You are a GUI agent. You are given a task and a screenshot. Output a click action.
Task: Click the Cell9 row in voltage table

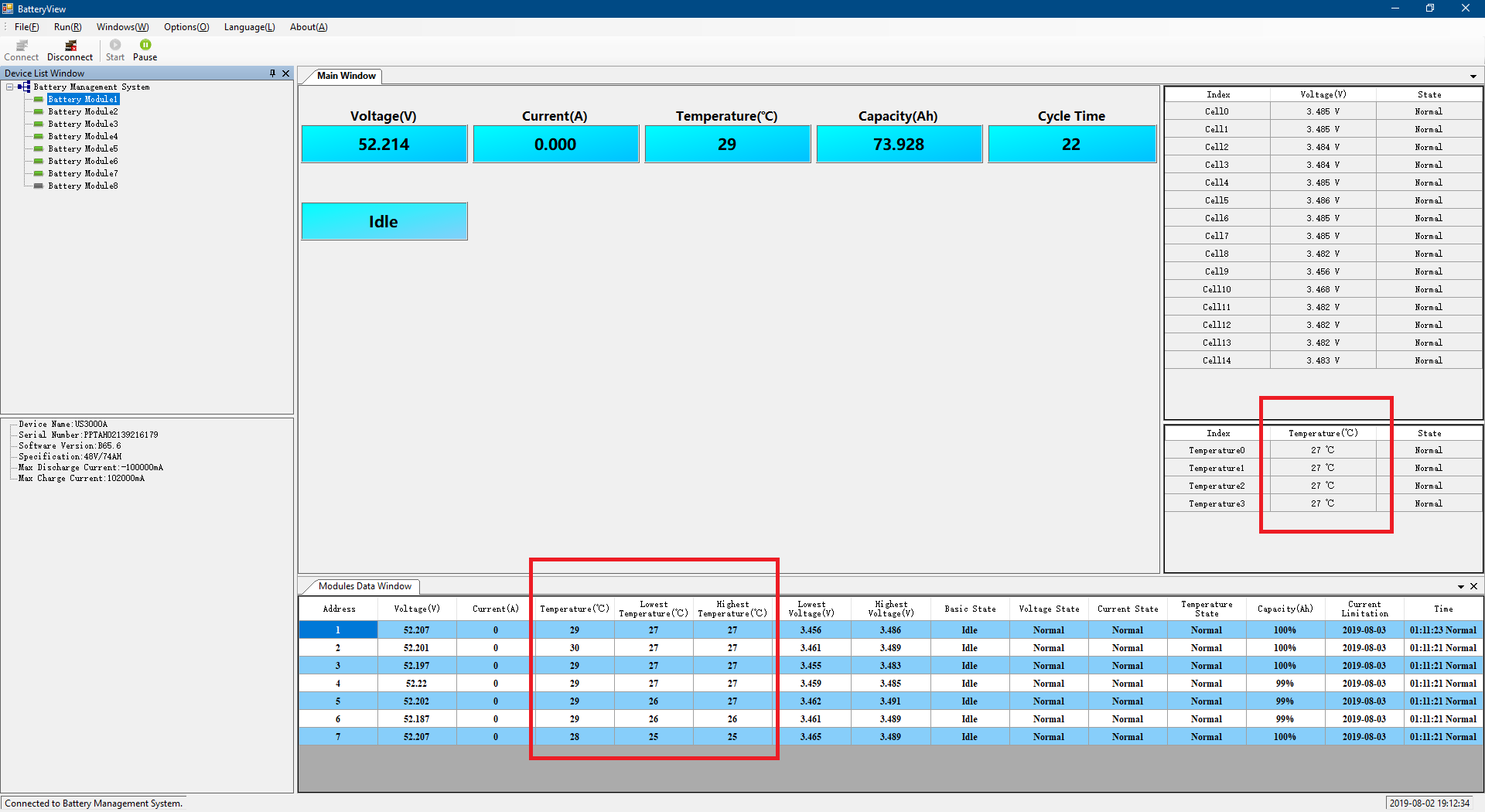click(x=1216, y=271)
